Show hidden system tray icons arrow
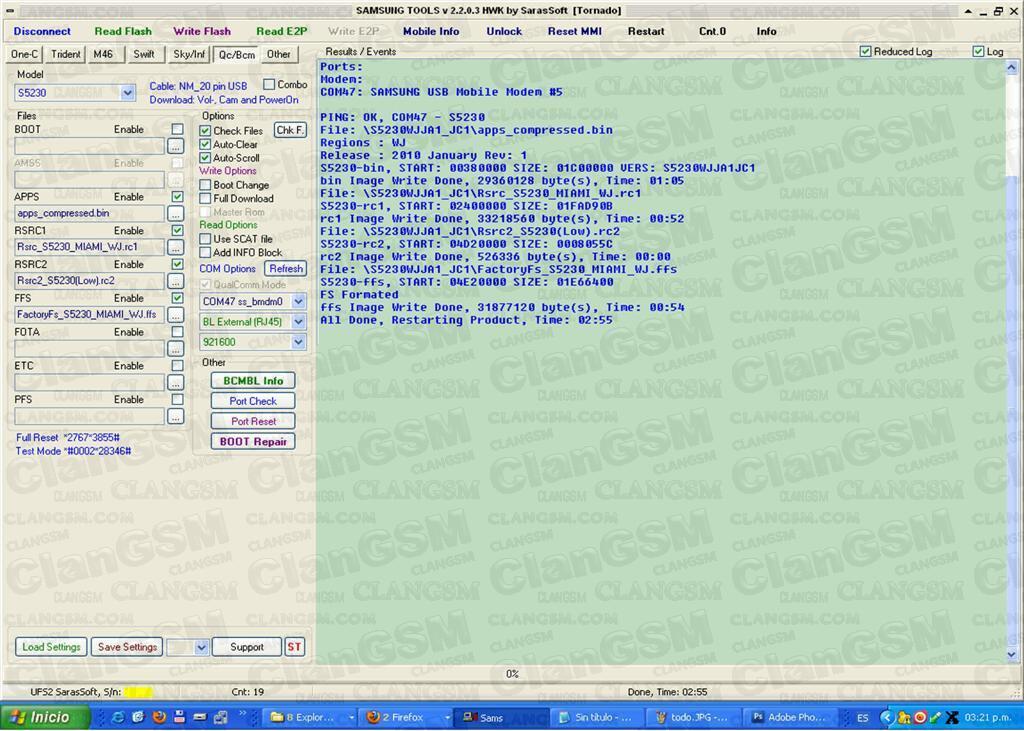 point(886,717)
